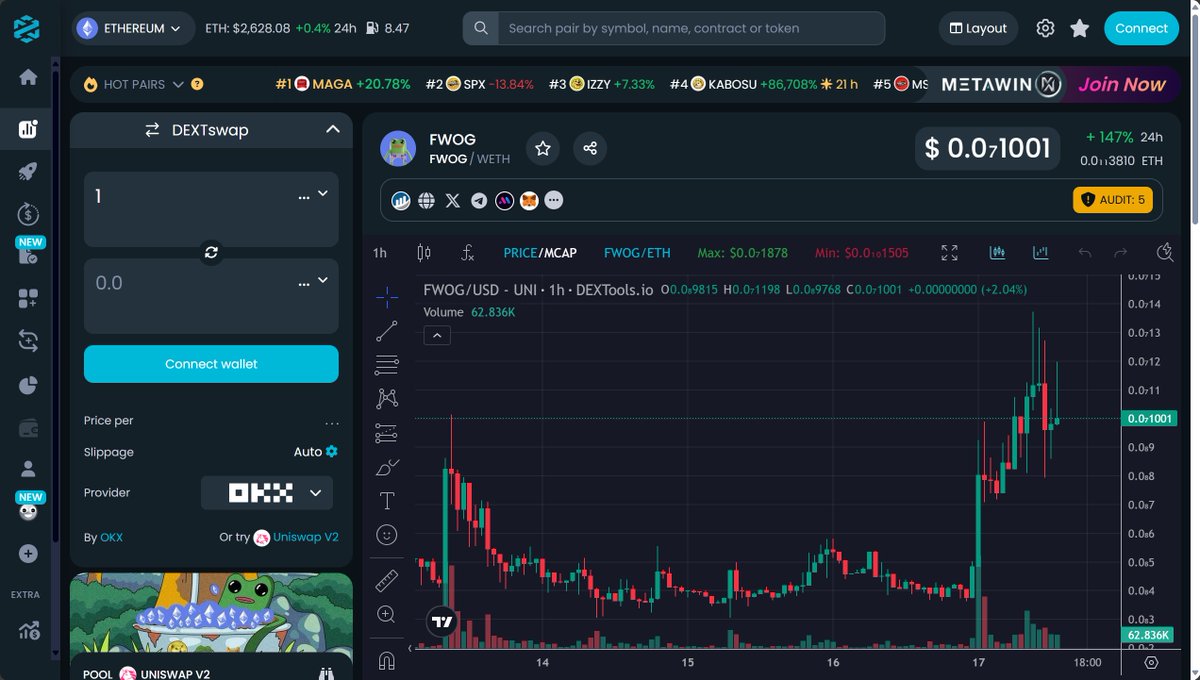Screen dimensions: 1200x680
Task: Toggle chart fullscreen mode
Action: click(950, 253)
